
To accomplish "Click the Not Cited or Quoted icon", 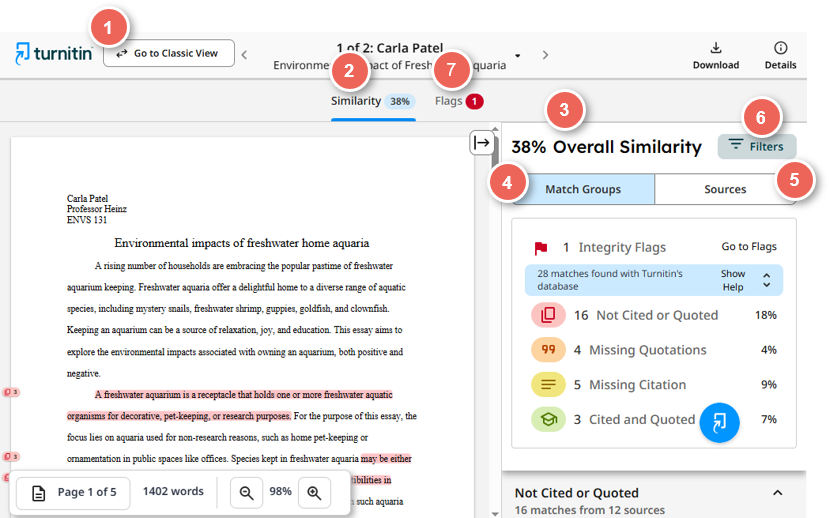I will pos(548,315).
